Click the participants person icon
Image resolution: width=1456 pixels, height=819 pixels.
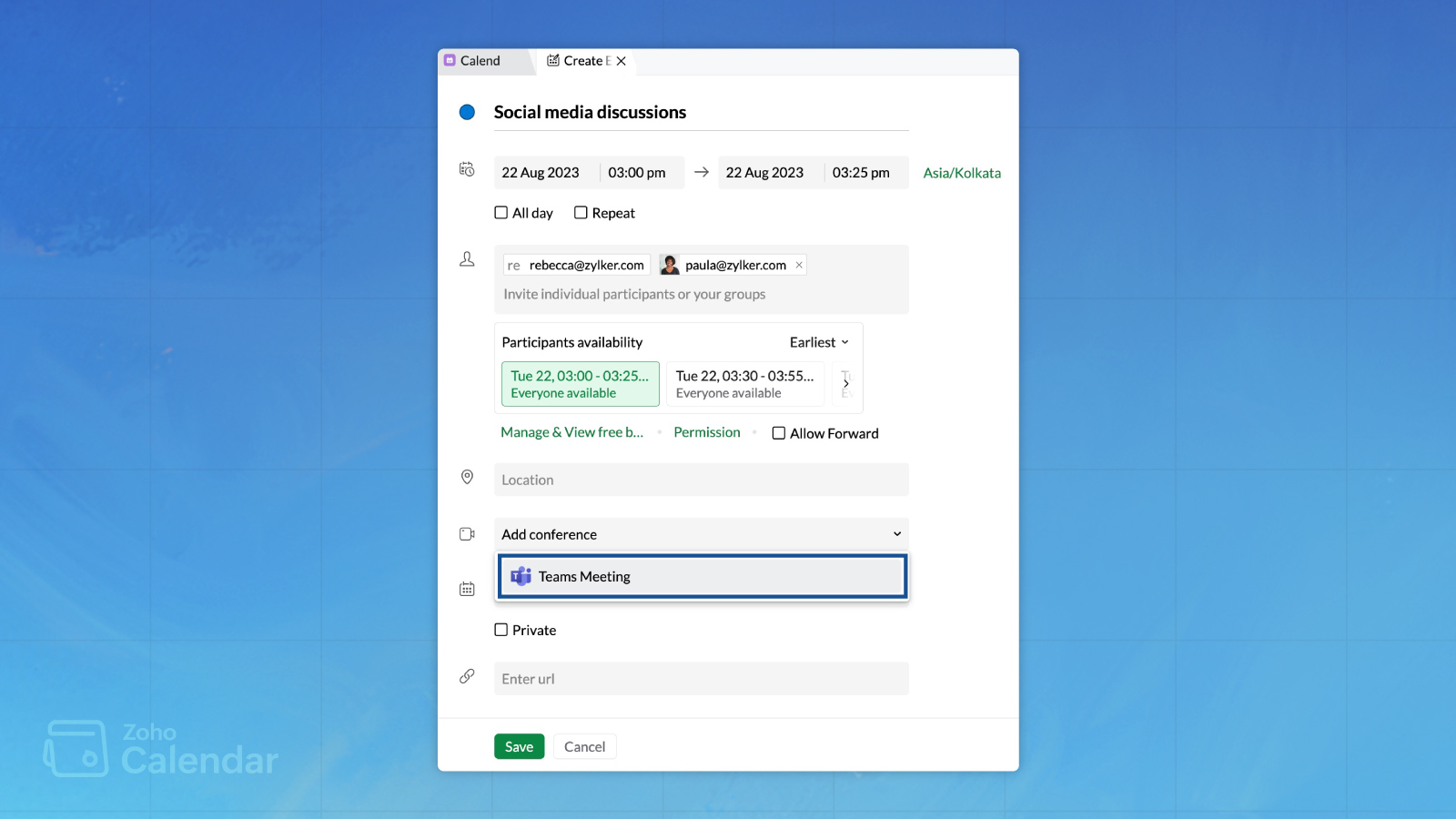(x=467, y=259)
